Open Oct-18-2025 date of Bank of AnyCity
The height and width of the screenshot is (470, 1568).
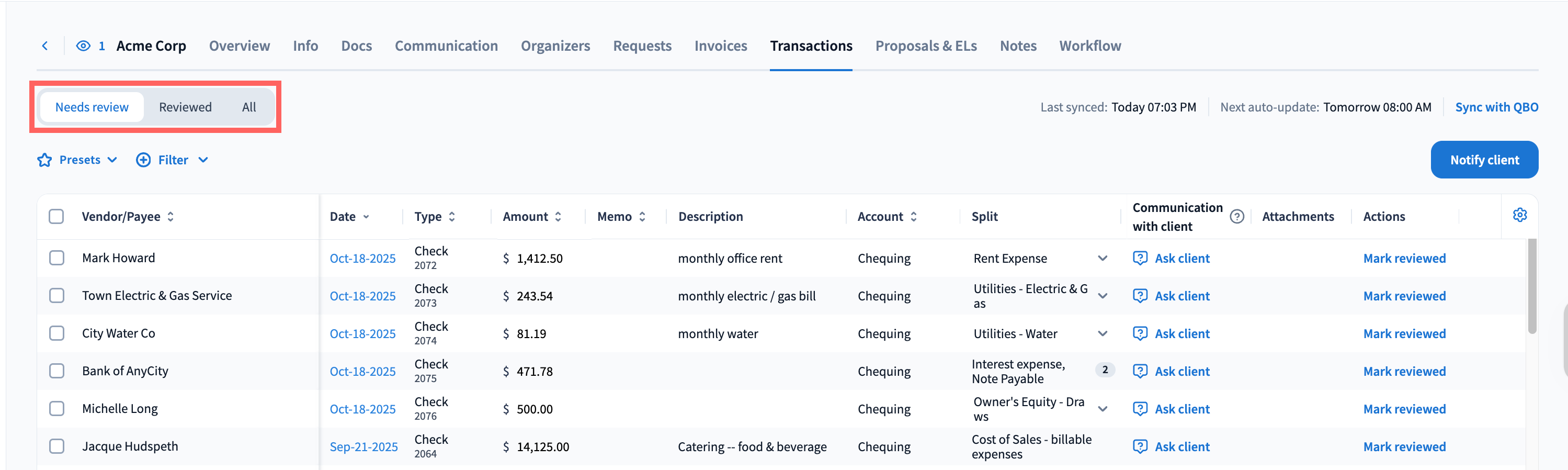[x=362, y=372]
